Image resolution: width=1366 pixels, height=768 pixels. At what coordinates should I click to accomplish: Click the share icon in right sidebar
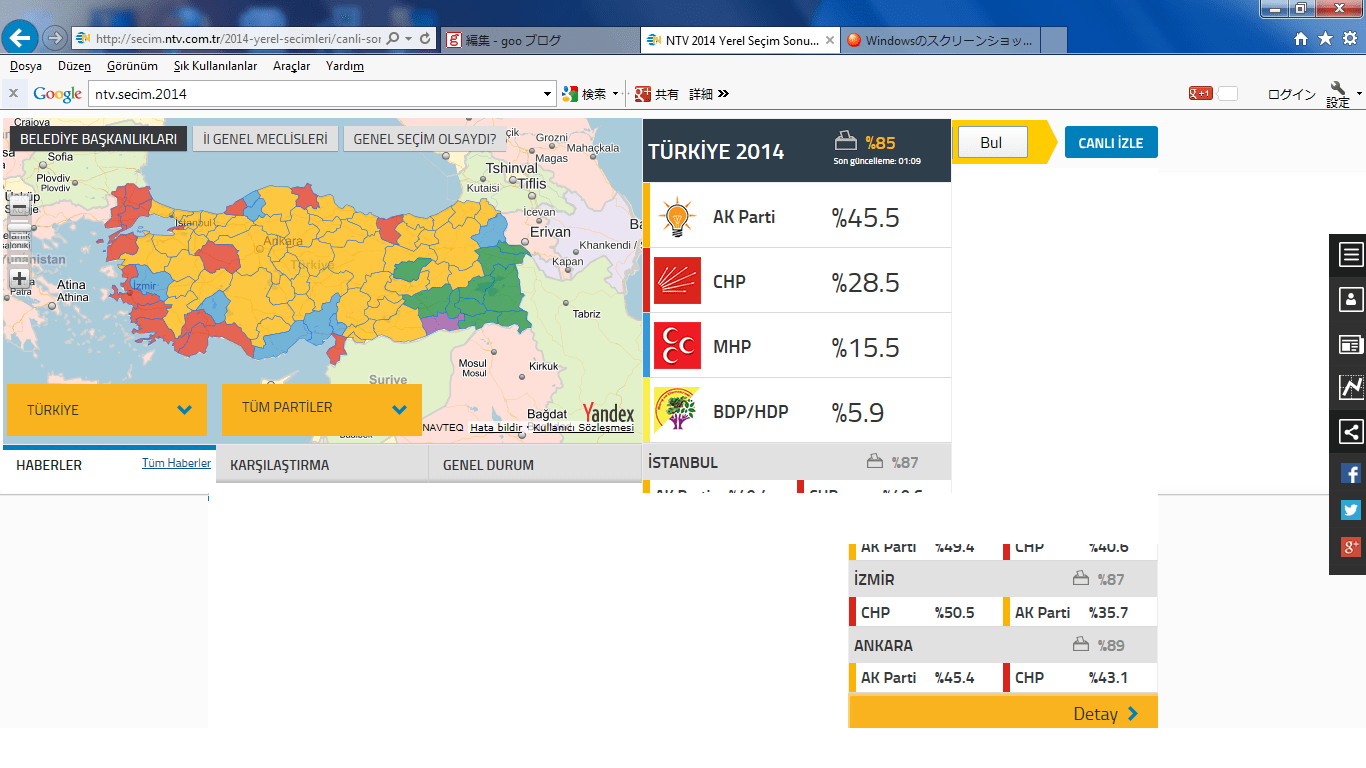click(x=1351, y=432)
